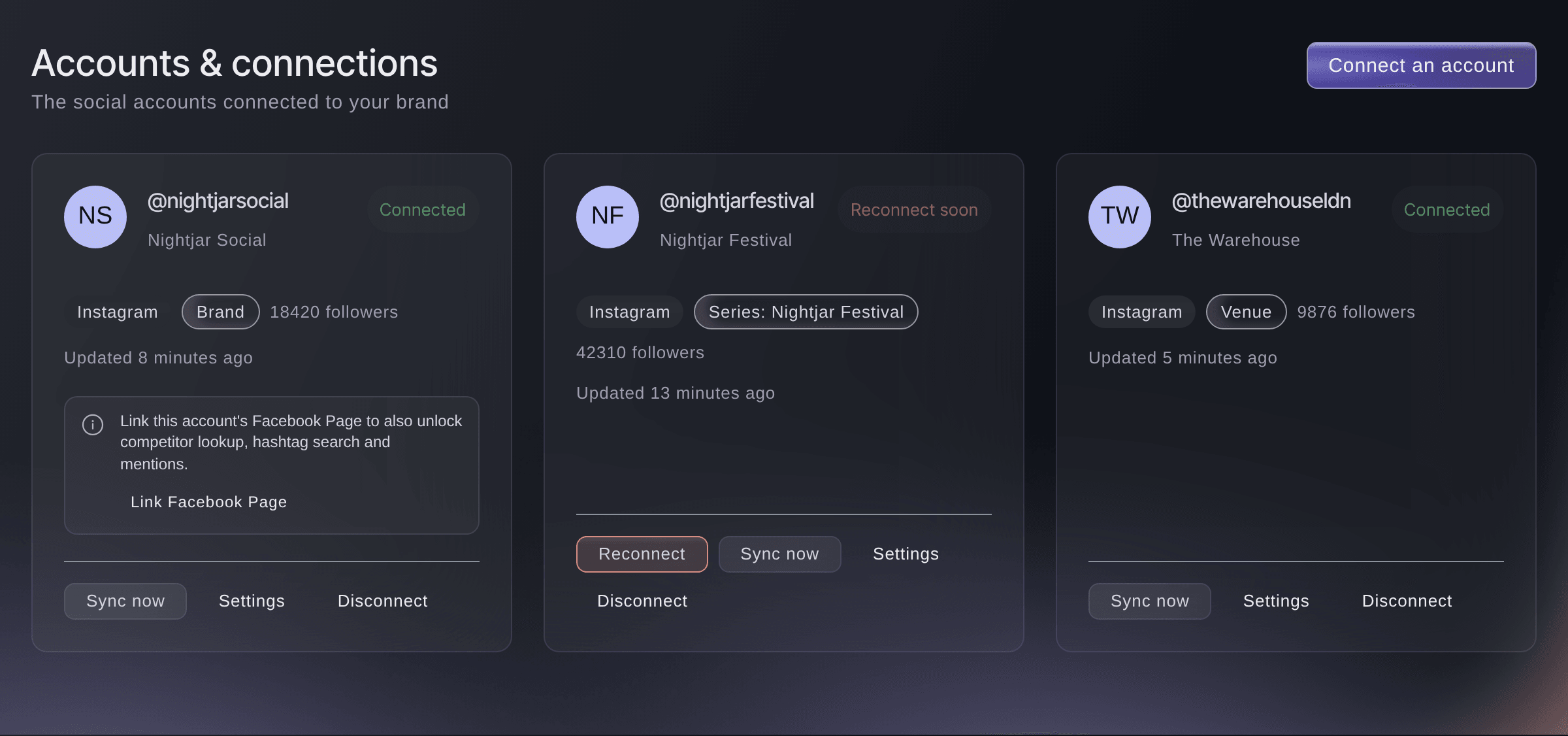The height and width of the screenshot is (736, 1568).
Task: Click Updated 8 minutes ago text
Action: 158,358
